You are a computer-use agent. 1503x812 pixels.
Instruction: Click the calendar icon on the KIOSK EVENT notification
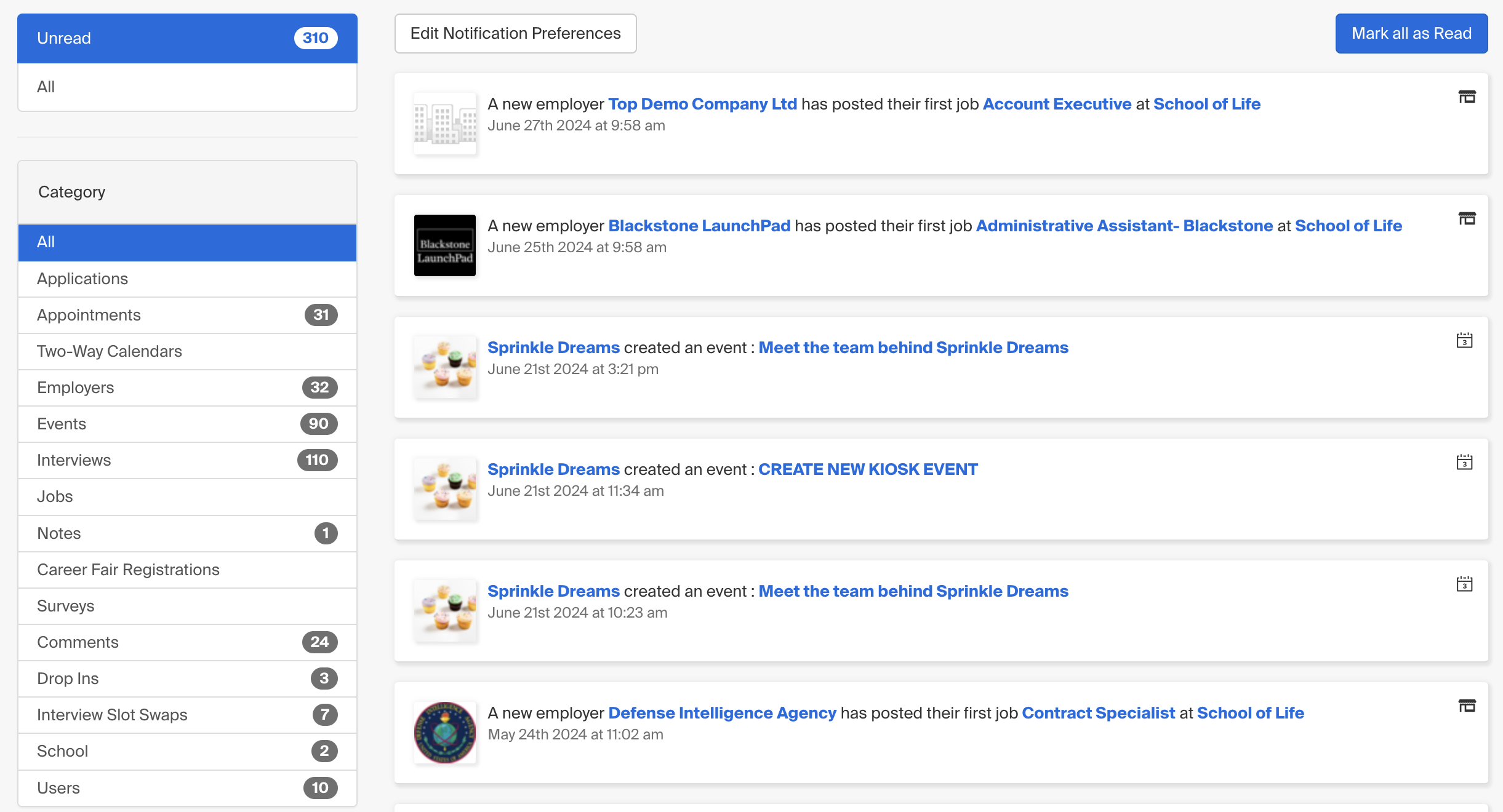click(x=1464, y=462)
